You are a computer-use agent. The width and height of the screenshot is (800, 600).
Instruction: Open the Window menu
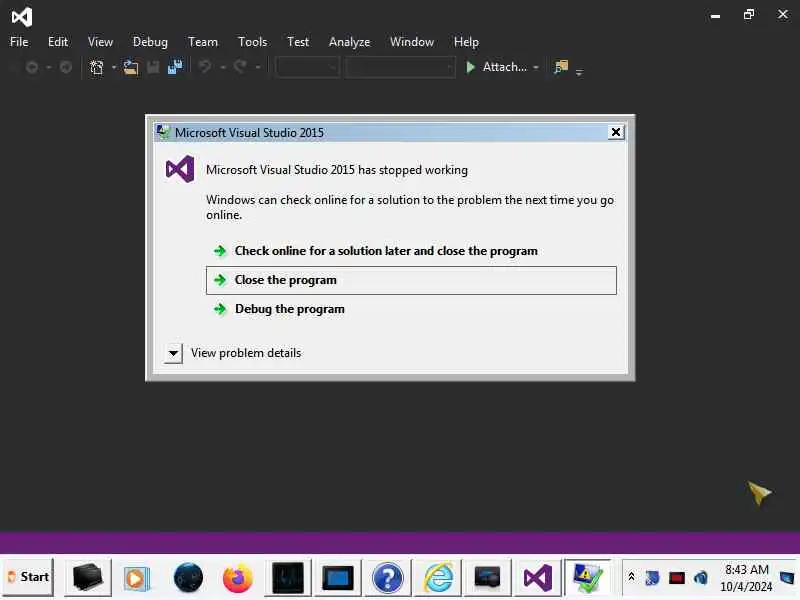pyautogui.click(x=412, y=42)
